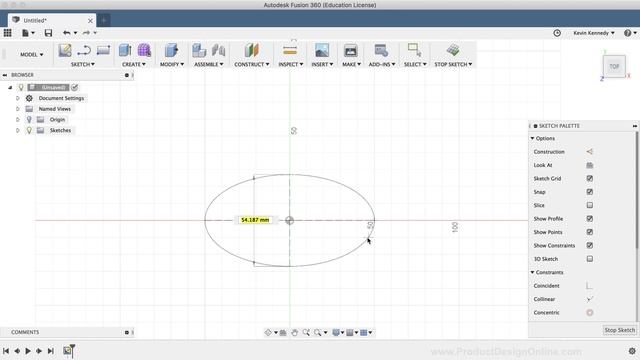Toggle the Sketches visibility light bulb
The width and height of the screenshot is (640, 360).
[x=29, y=130]
